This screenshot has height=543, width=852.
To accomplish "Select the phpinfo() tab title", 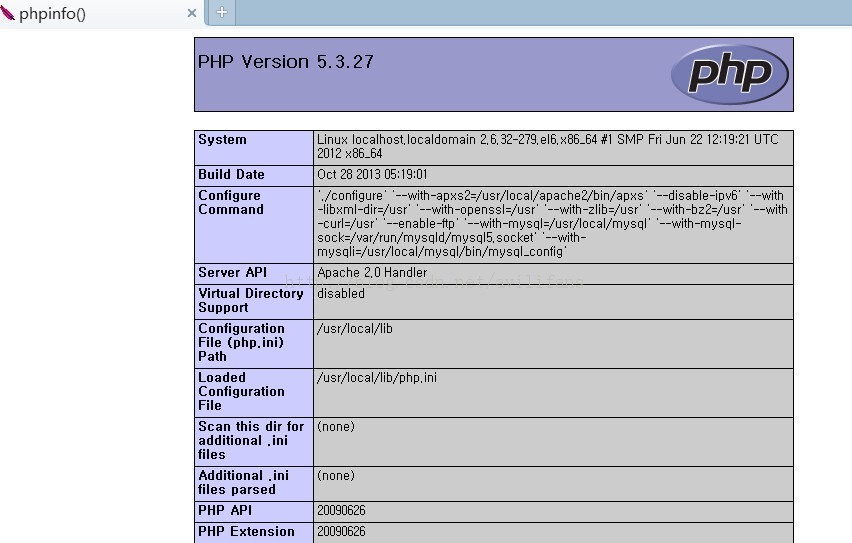I will pyautogui.click(x=52, y=14).
